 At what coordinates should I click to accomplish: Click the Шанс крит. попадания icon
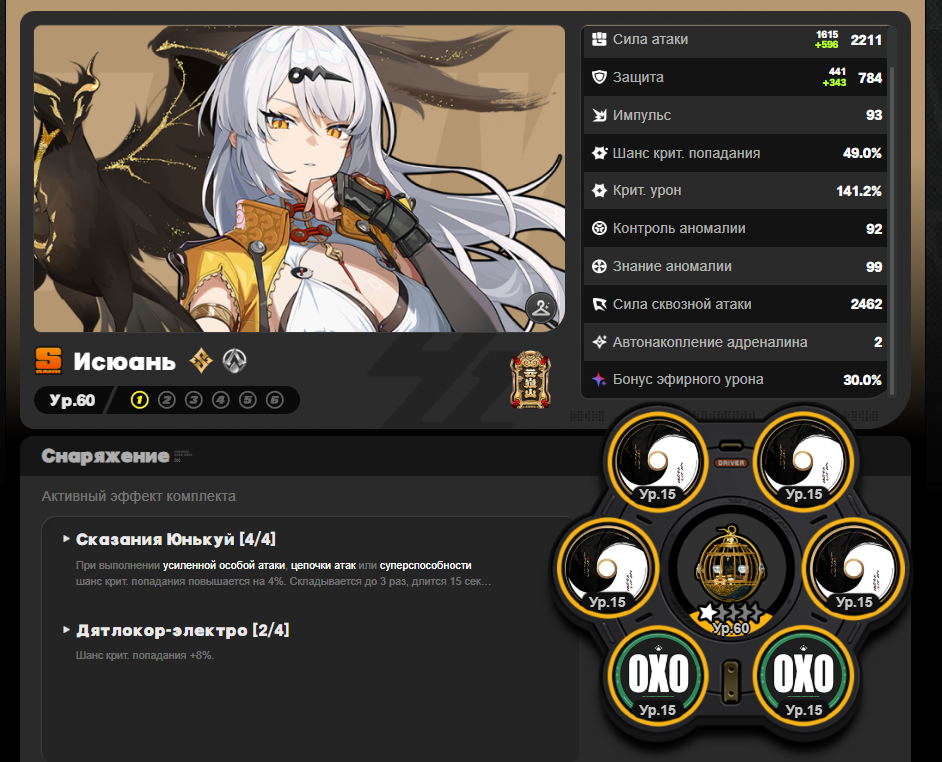click(x=599, y=153)
